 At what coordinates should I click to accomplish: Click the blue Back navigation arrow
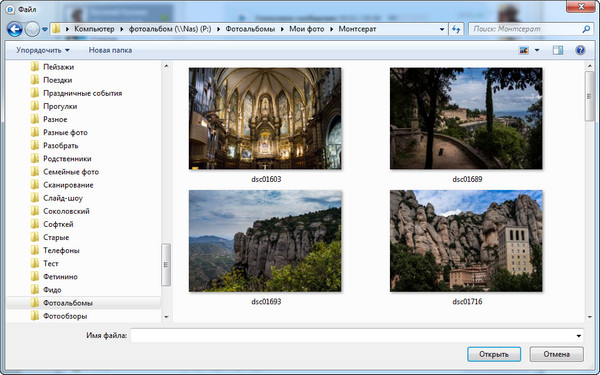point(15,29)
